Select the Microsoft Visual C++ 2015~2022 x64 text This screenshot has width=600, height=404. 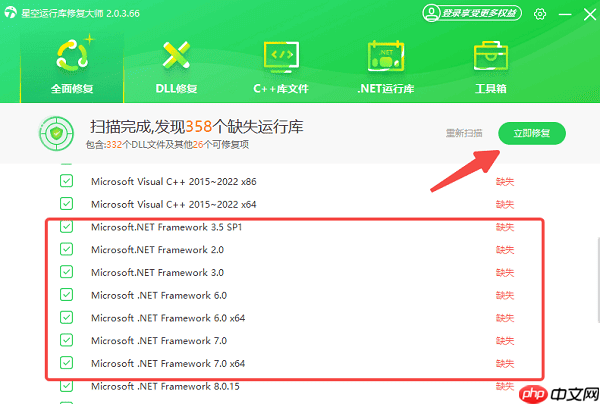[x=174, y=204]
